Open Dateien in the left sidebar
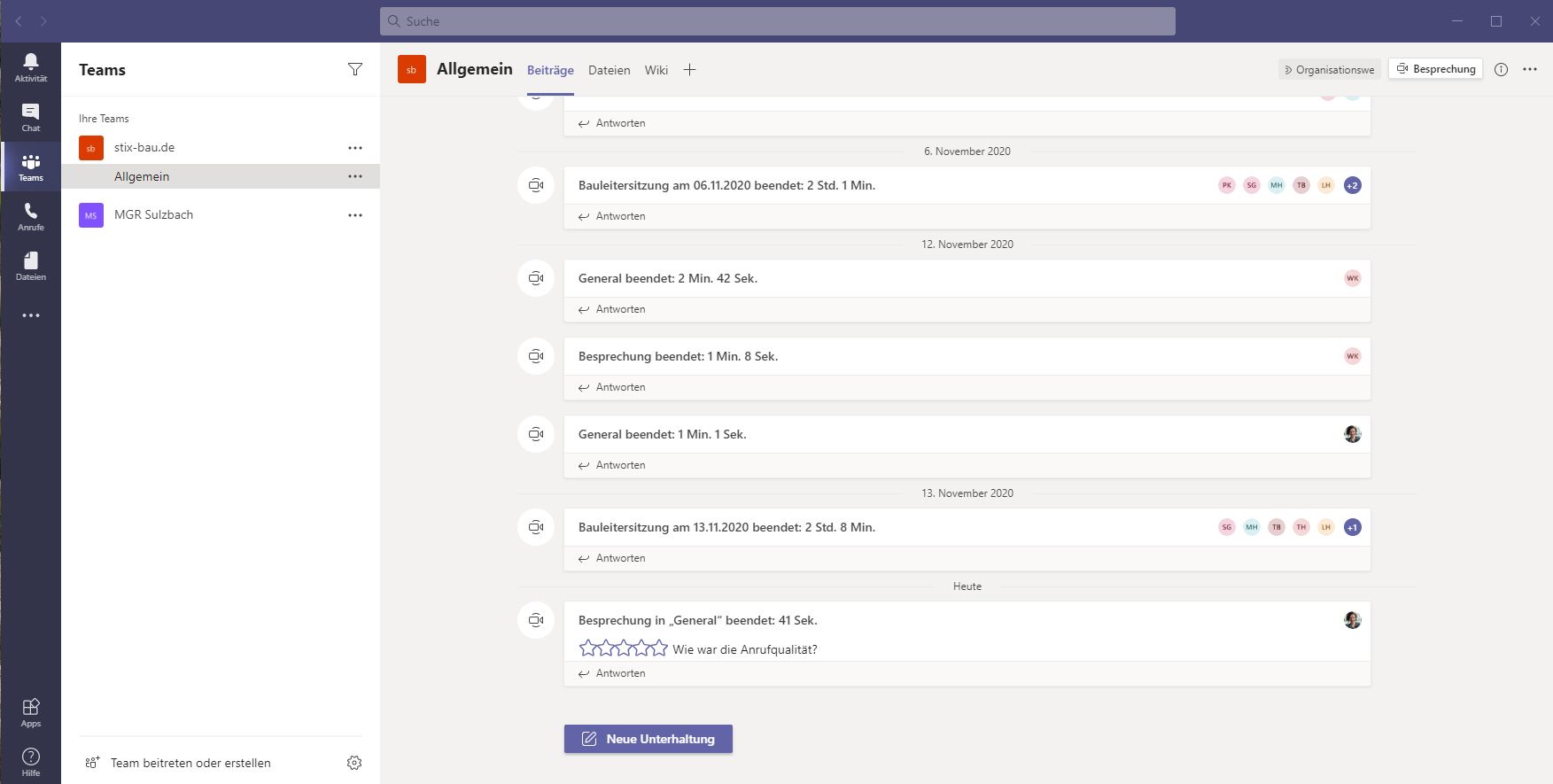 point(30,265)
